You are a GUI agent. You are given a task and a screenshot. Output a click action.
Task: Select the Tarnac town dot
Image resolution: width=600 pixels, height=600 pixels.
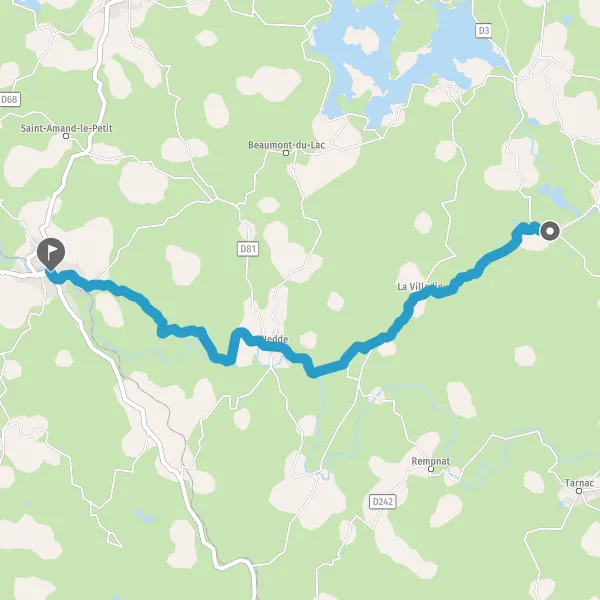point(579,491)
